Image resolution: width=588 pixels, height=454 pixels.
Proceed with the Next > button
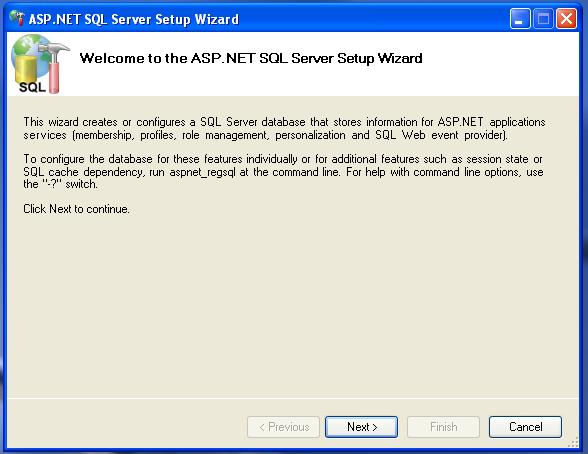(x=362, y=427)
